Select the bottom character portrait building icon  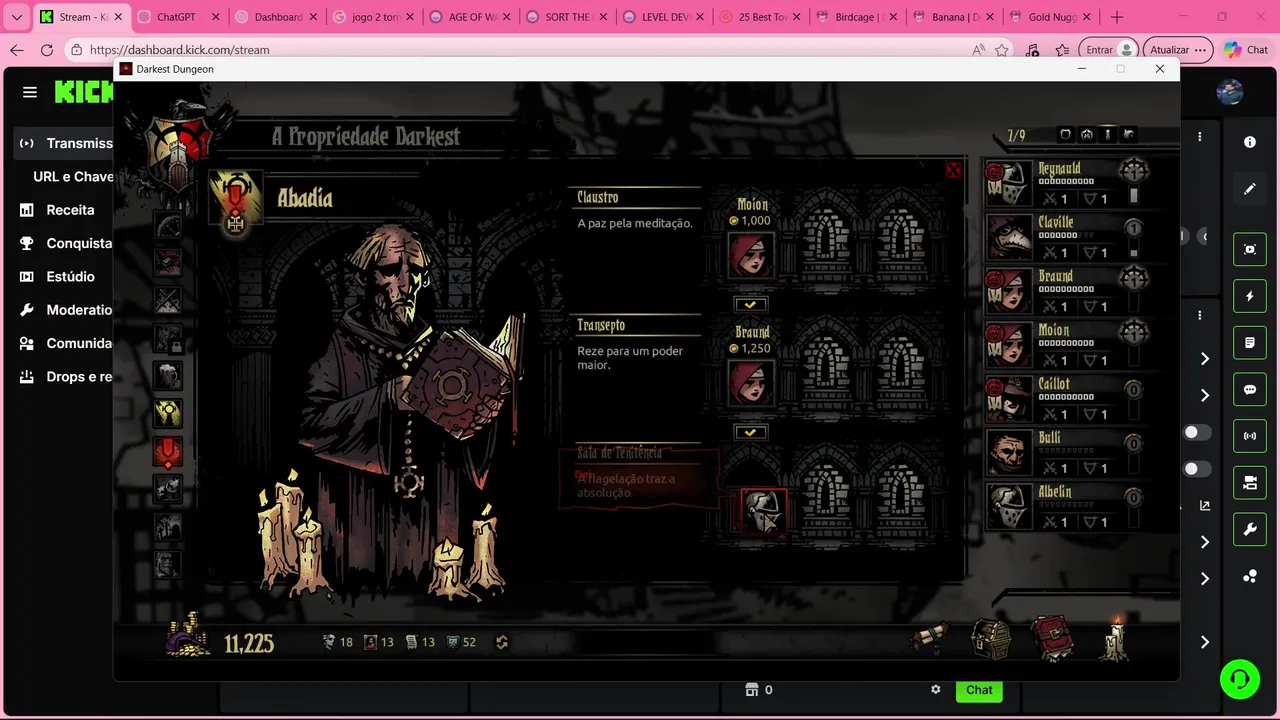coord(167,564)
